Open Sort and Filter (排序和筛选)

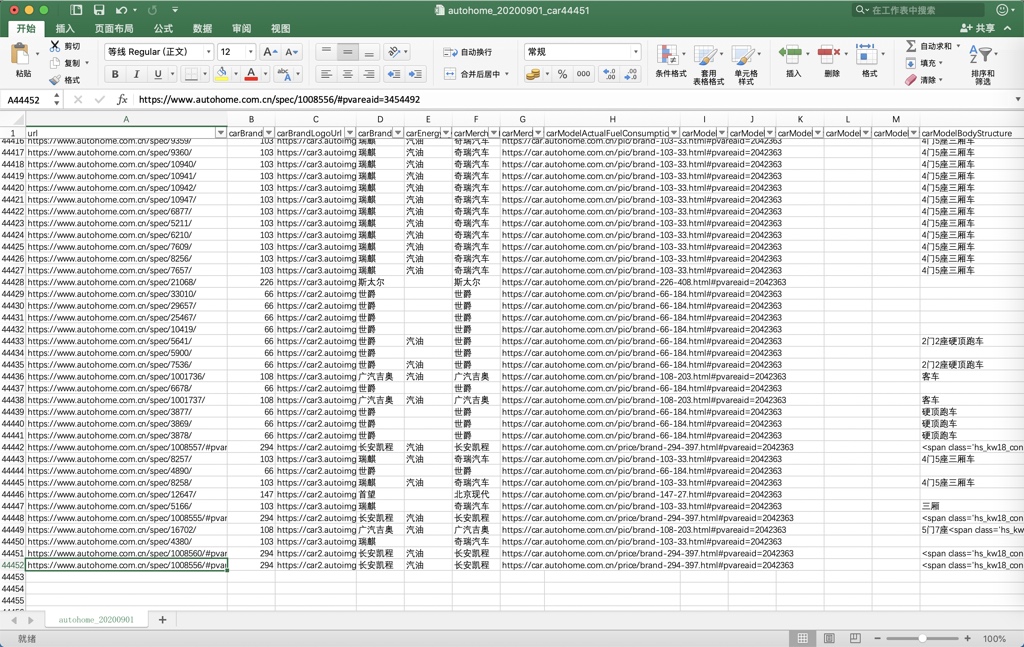[x=982, y=63]
